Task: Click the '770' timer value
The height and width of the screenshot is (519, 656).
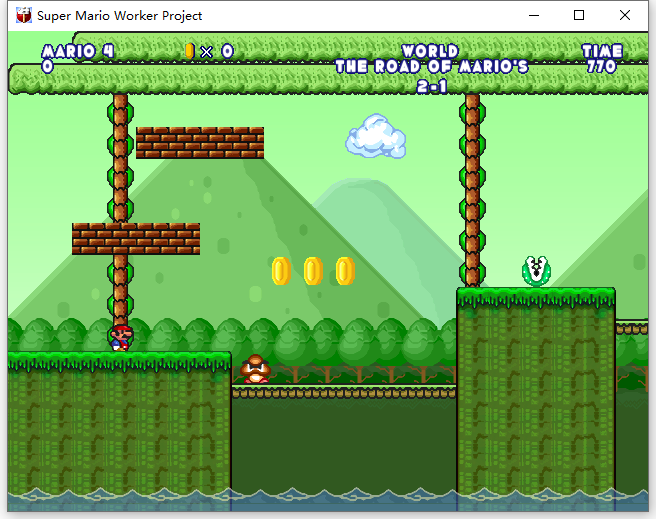Action: [x=602, y=66]
